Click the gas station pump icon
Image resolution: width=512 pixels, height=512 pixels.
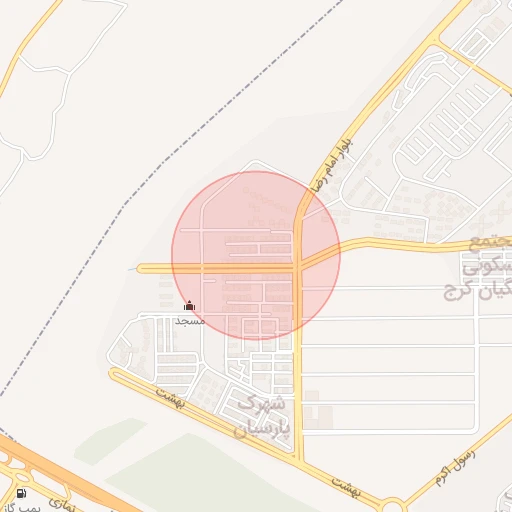point(21,493)
